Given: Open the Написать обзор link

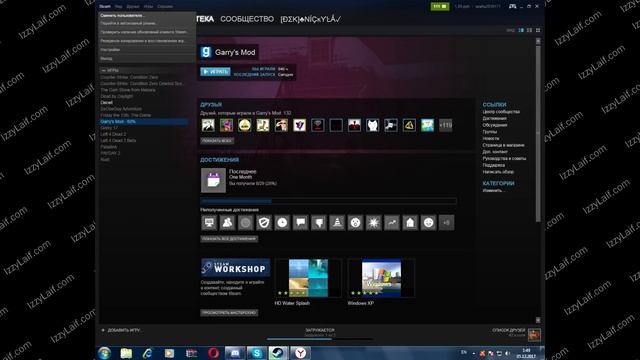Looking at the screenshot, I should [x=498, y=172].
